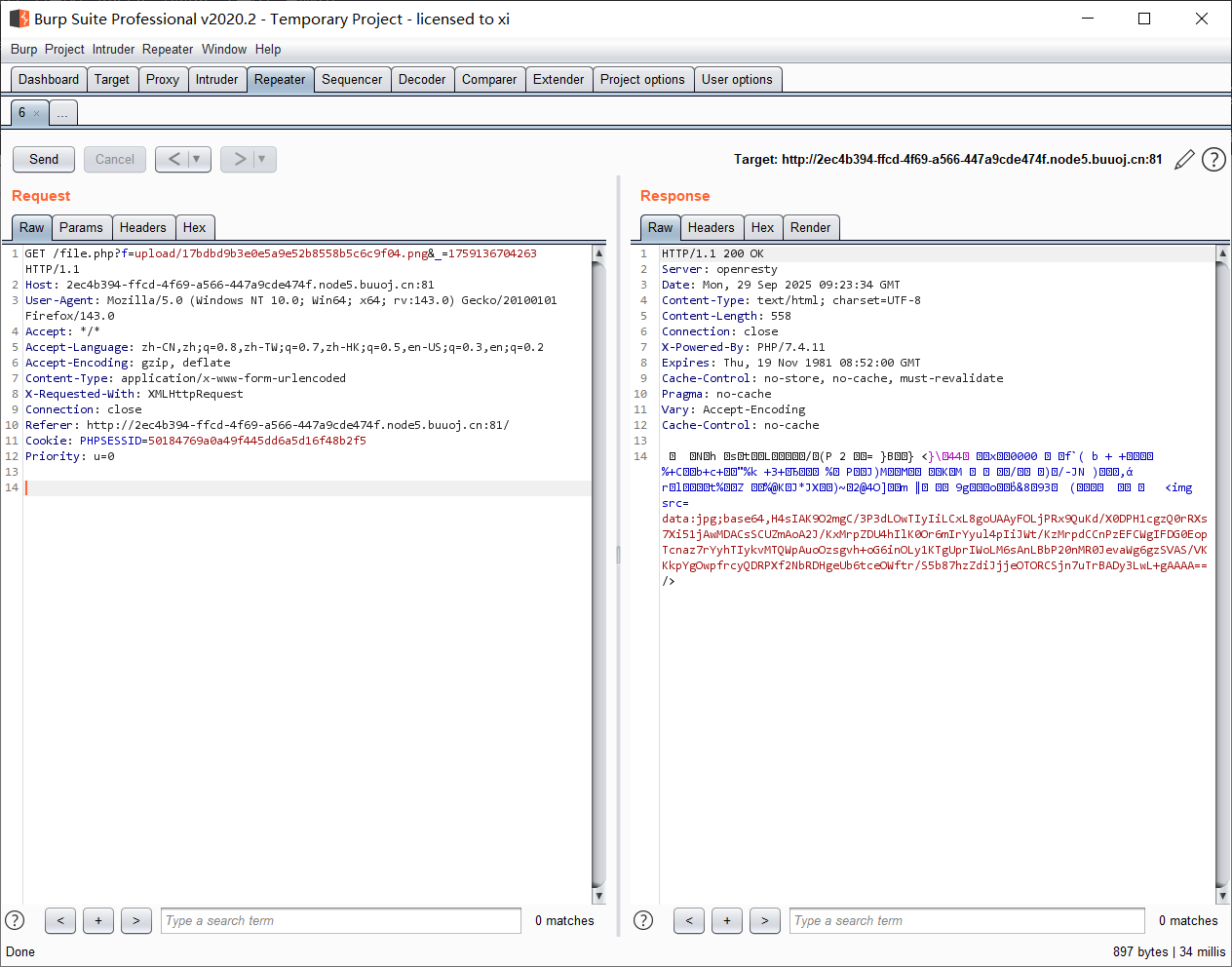Open request search help icon
This screenshot has width=1232, height=967.
click(x=15, y=920)
